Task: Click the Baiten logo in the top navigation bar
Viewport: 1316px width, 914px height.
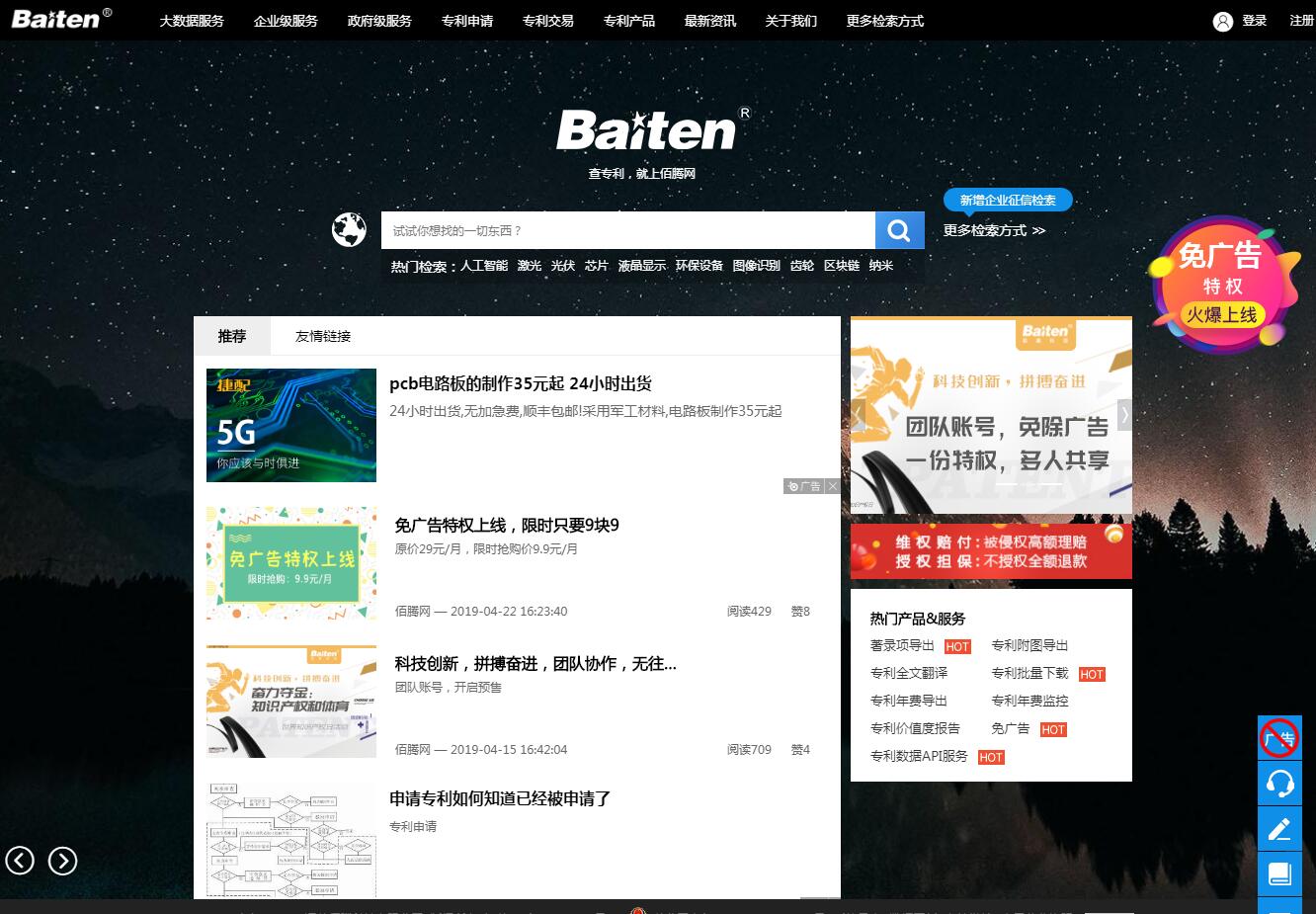Action: pyautogui.click(x=61, y=19)
